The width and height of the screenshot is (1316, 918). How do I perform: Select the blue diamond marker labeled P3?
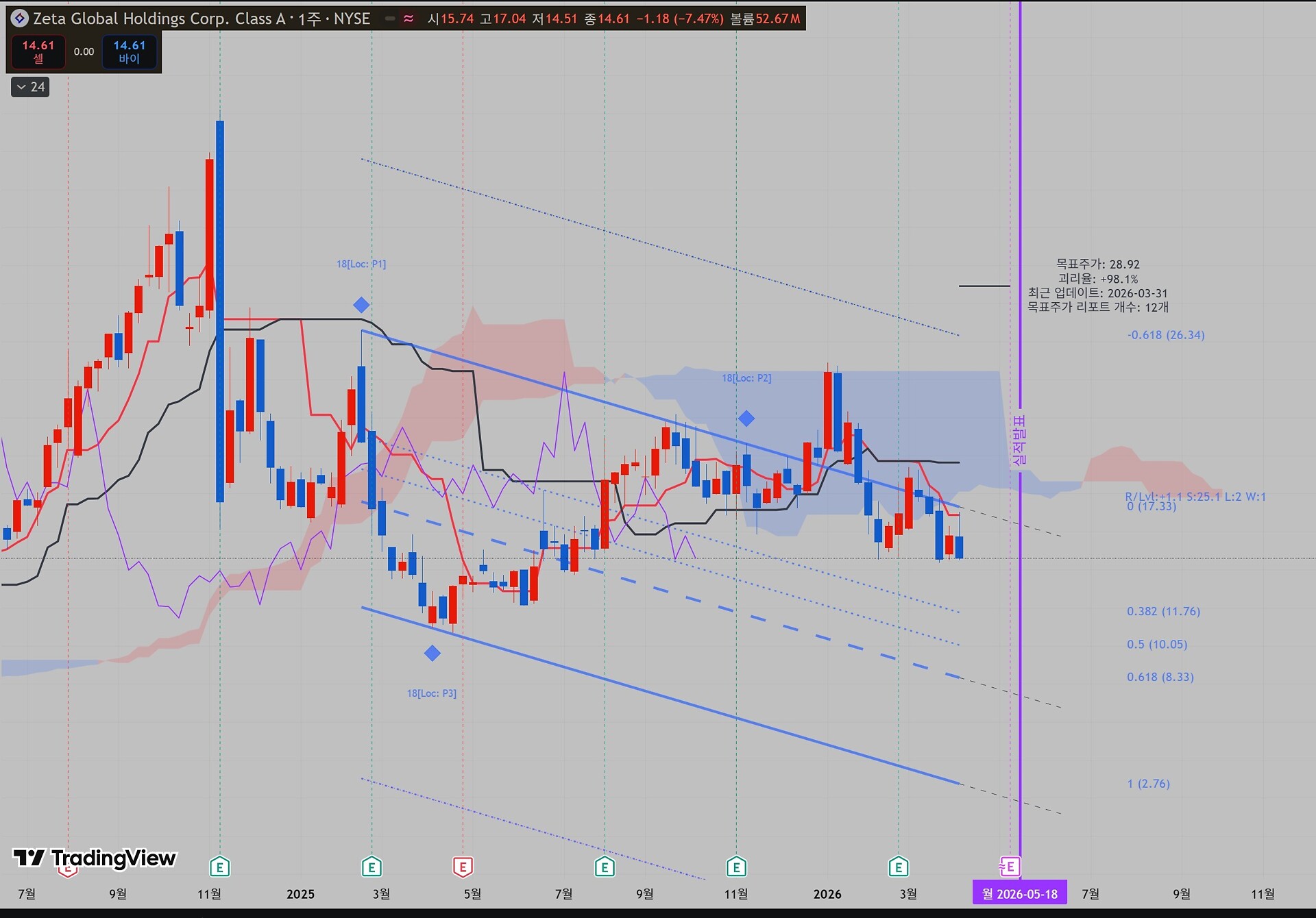tap(432, 654)
